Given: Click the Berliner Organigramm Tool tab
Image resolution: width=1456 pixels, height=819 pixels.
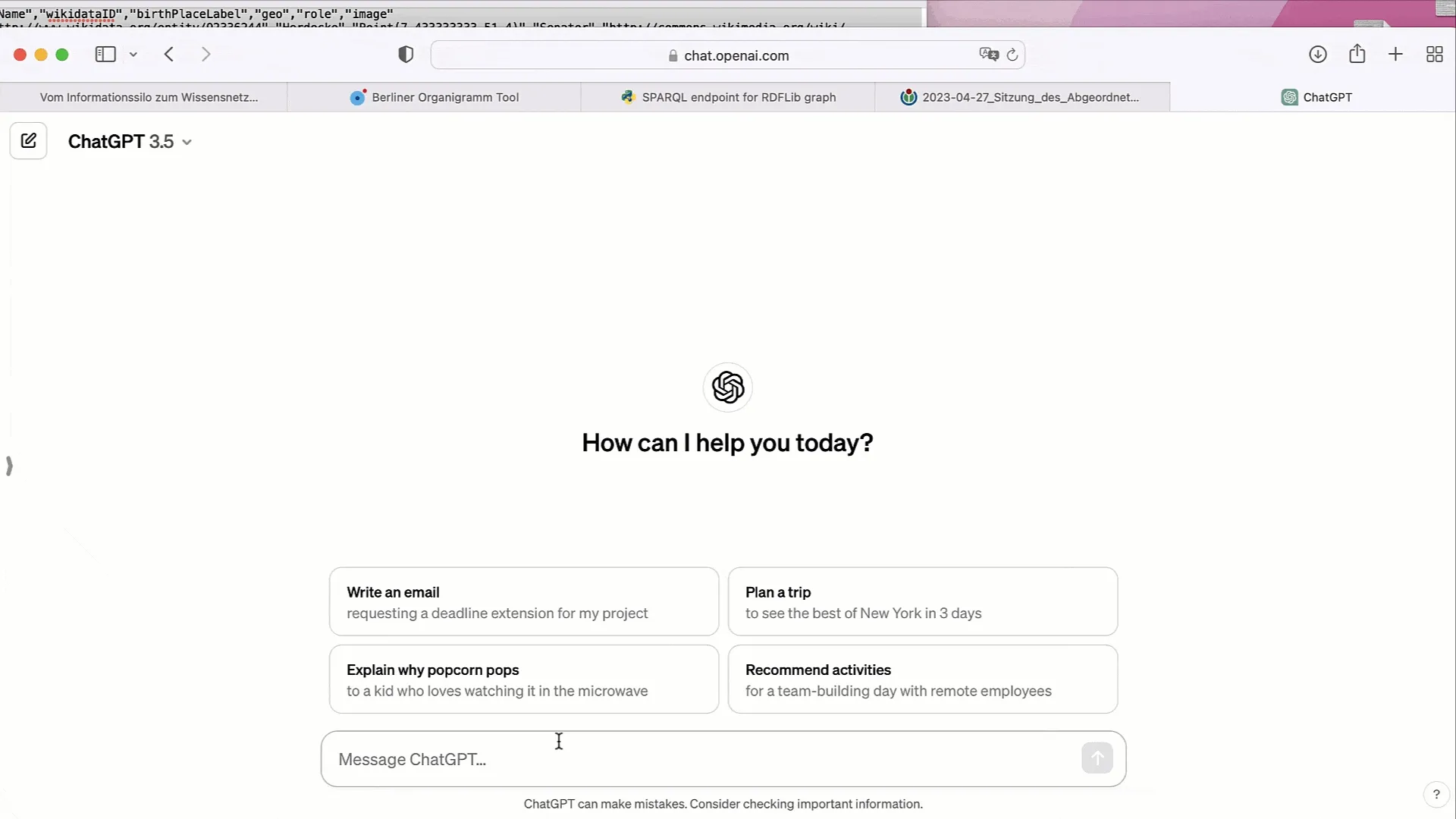Looking at the screenshot, I should pos(444,97).
